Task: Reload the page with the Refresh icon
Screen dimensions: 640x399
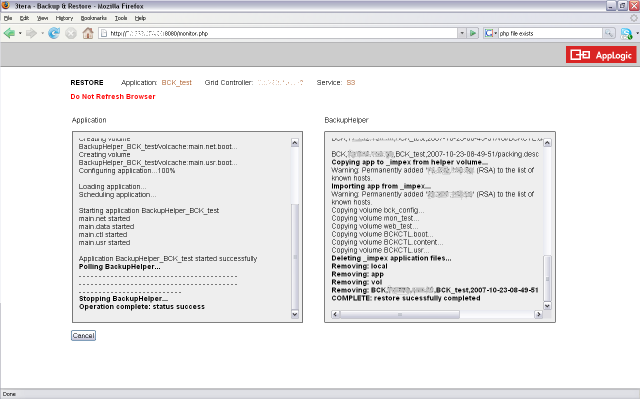Action: pos(54,33)
